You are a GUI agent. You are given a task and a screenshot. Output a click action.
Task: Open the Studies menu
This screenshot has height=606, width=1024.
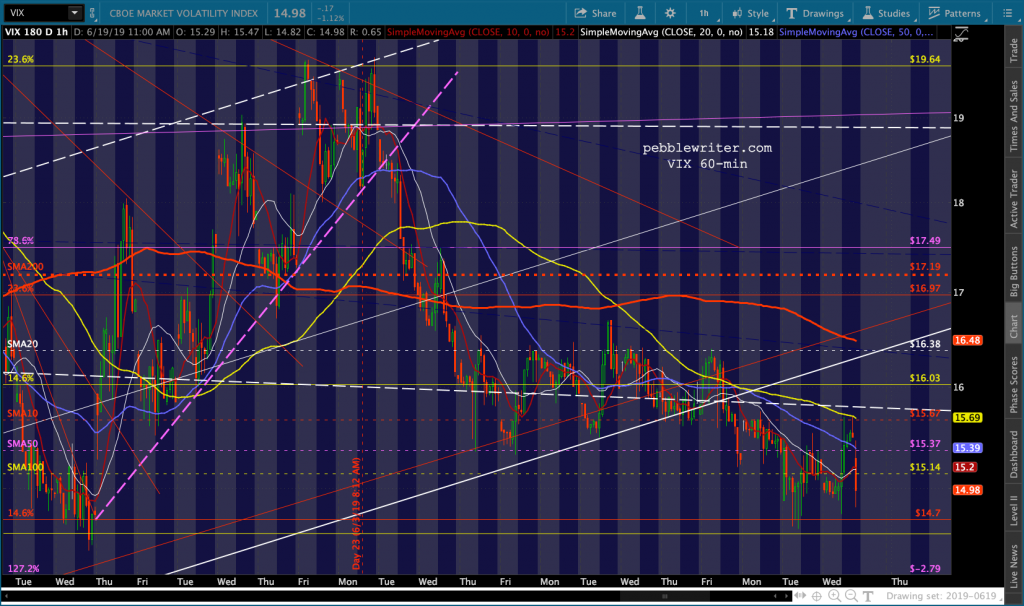coord(886,13)
